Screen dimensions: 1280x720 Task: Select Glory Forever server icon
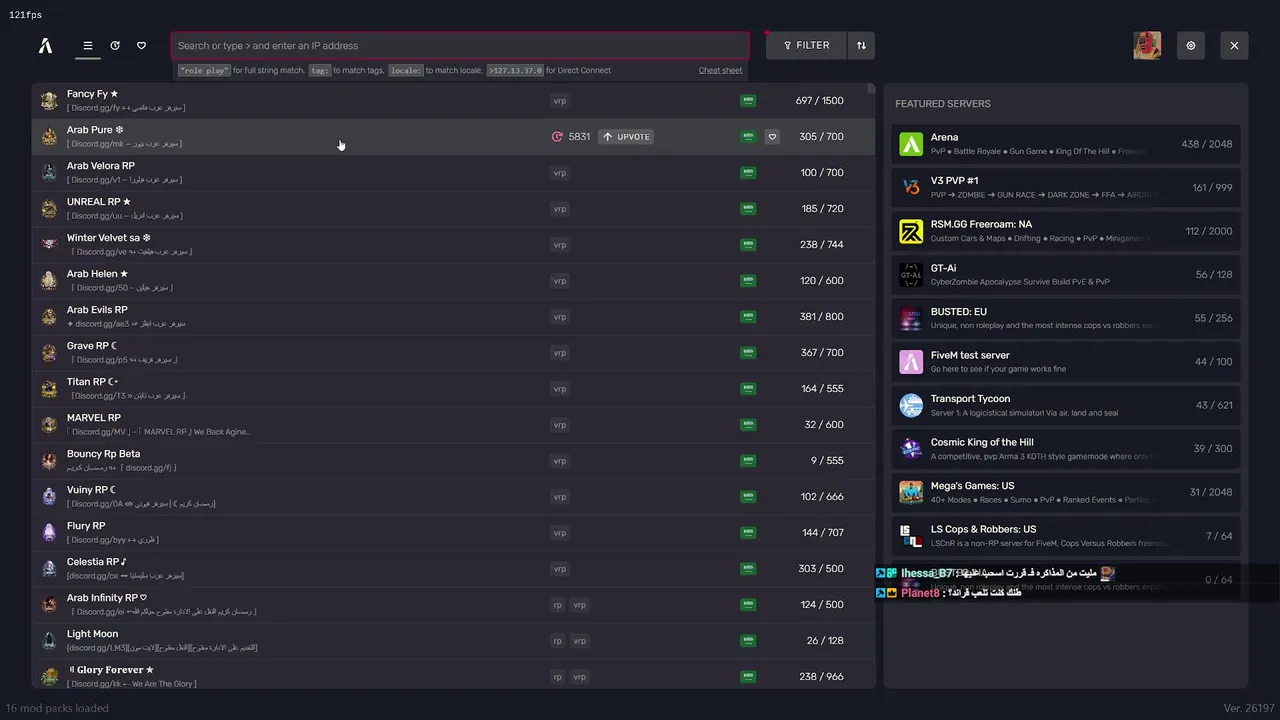(x=49, y=677)
